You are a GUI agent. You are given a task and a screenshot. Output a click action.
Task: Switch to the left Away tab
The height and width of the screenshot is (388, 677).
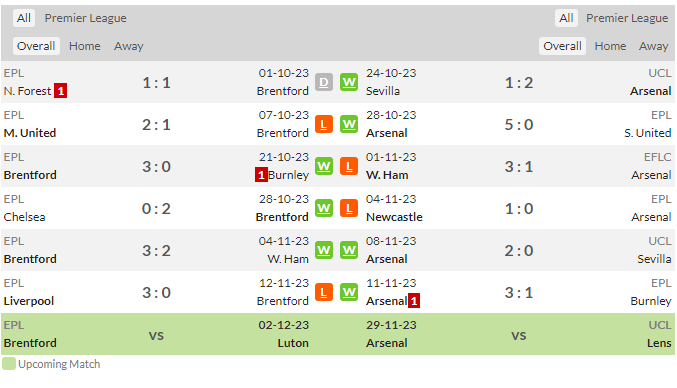click(x=129, y=46)
